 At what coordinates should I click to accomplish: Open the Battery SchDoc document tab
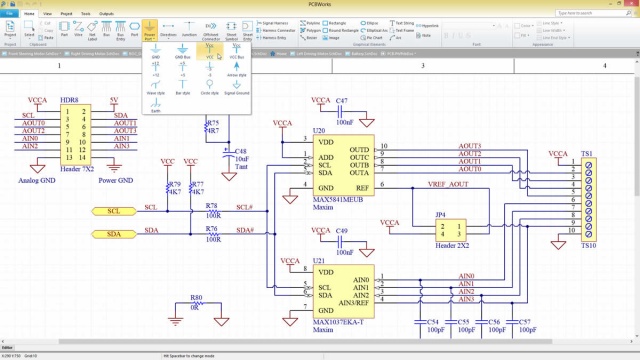(361, 53)
